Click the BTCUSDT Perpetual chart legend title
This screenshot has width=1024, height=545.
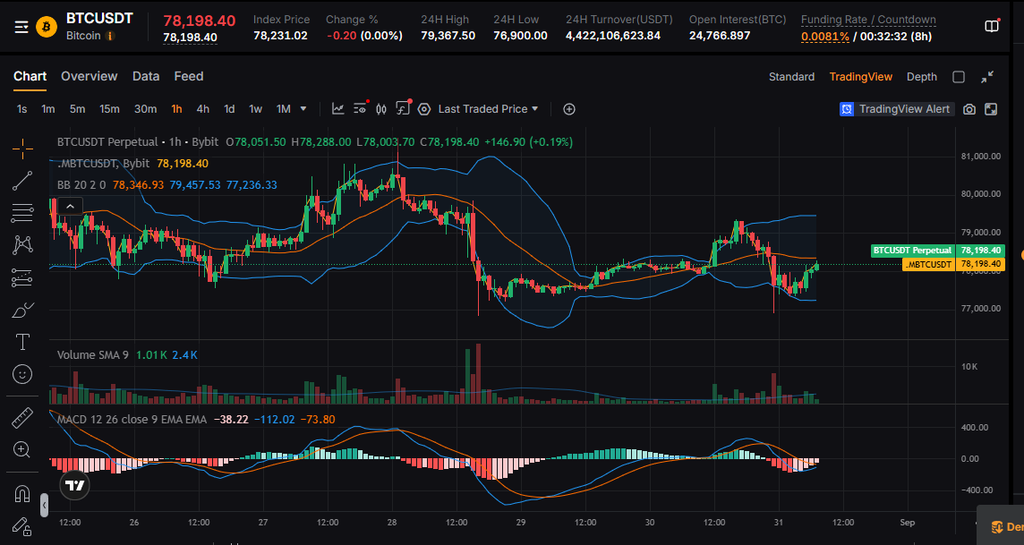107,142
